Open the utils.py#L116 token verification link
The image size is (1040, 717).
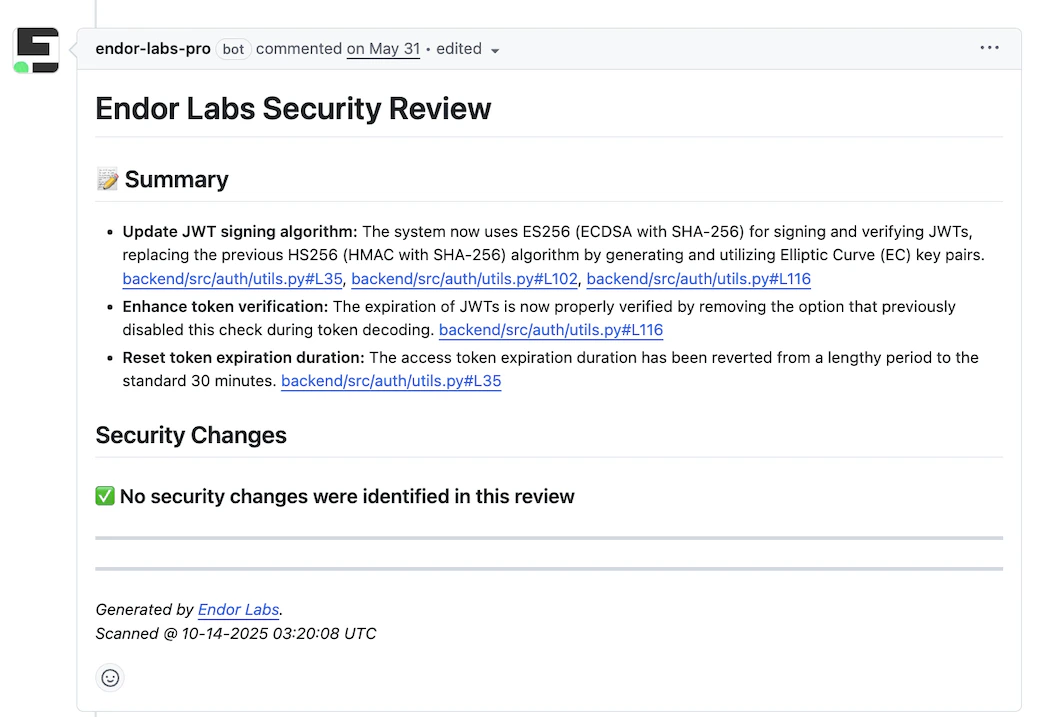tap(550, 330)
